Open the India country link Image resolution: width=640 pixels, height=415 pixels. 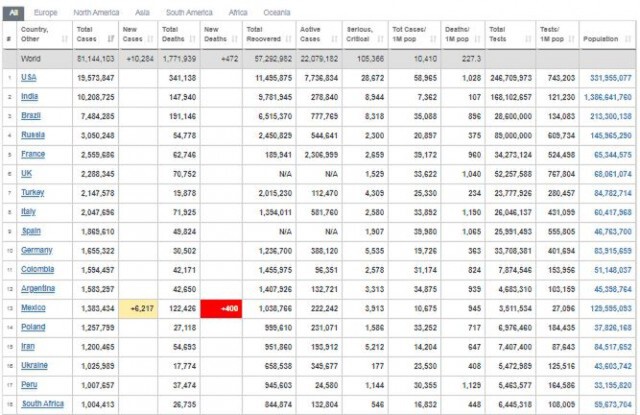(29, 97)
